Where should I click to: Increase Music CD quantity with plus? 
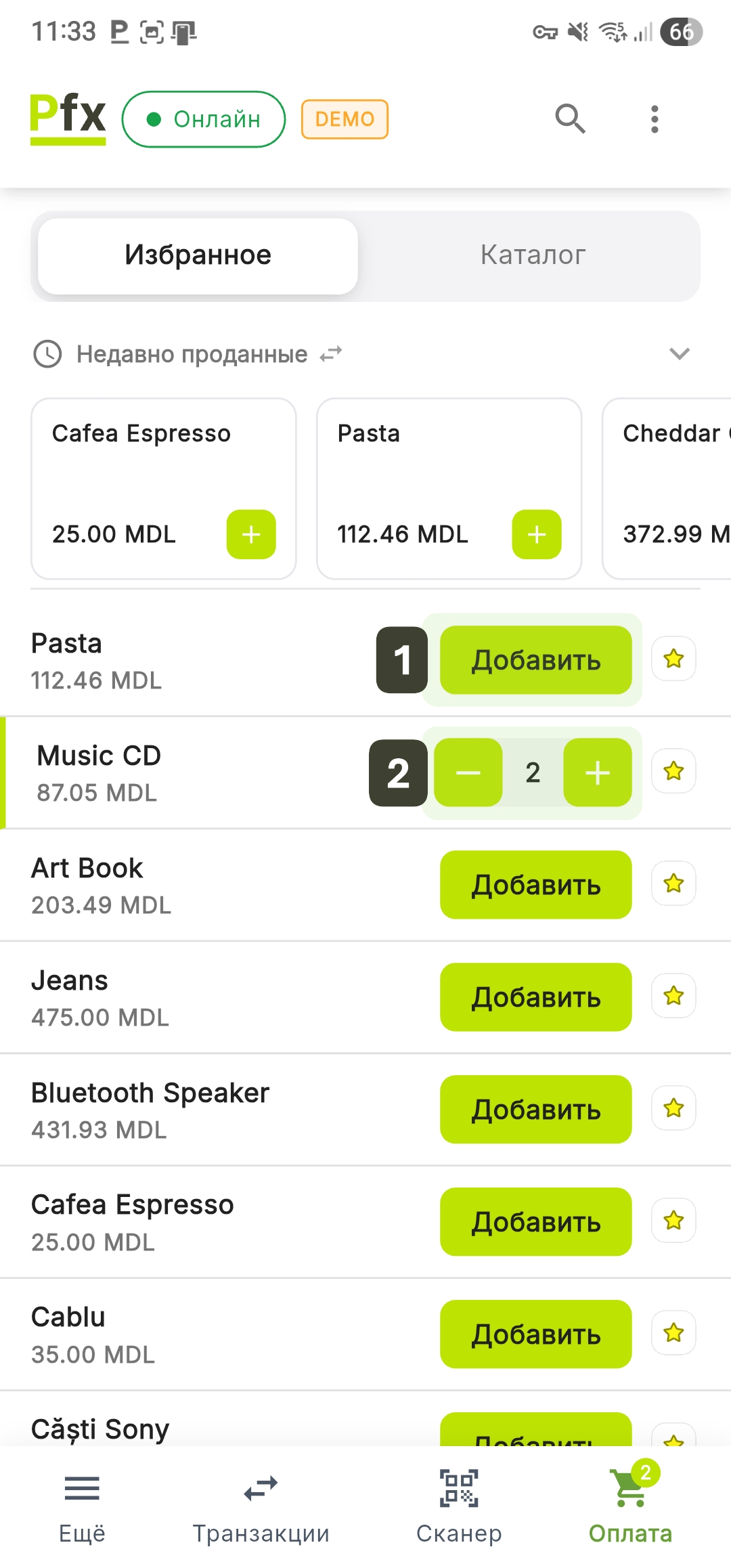(598, 772)
